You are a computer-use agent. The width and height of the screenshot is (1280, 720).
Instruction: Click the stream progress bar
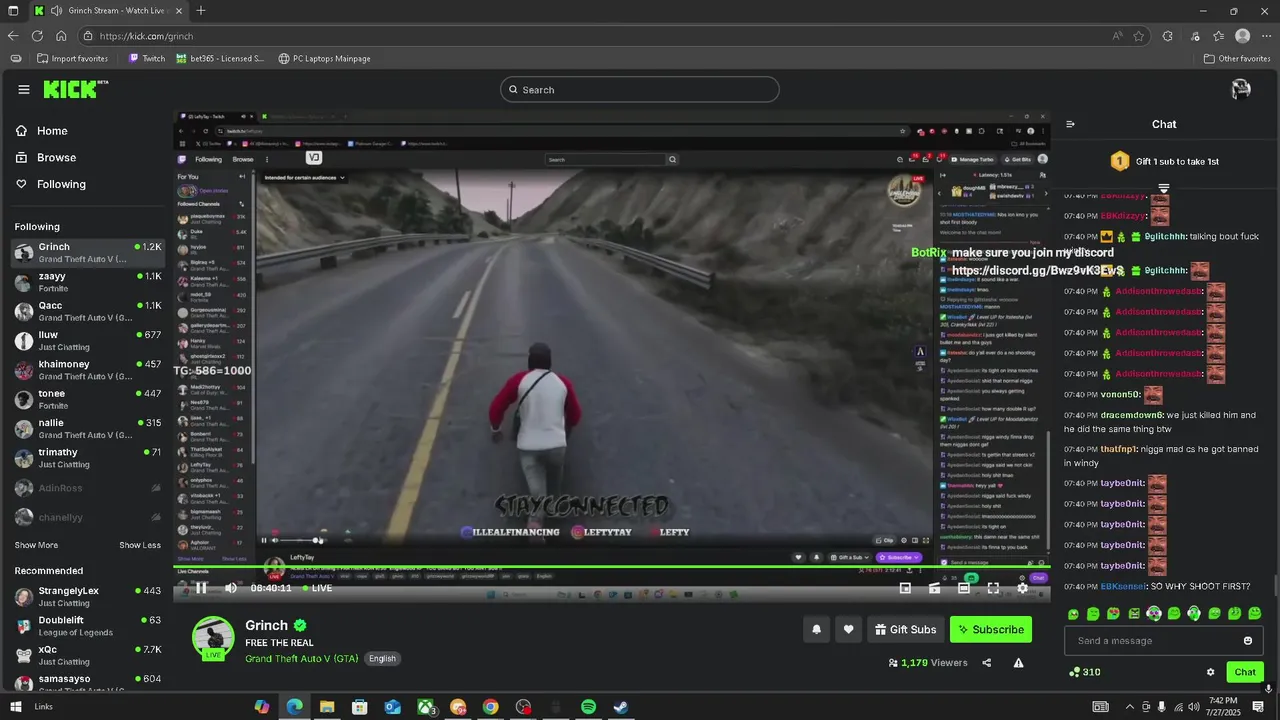click(612, 569)
